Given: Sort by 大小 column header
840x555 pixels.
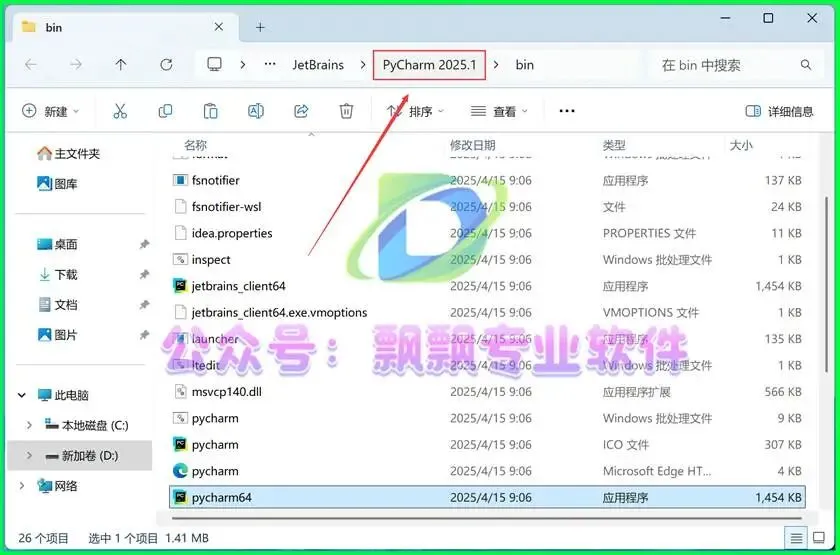Looking at the screenshot, I should 741,145.
